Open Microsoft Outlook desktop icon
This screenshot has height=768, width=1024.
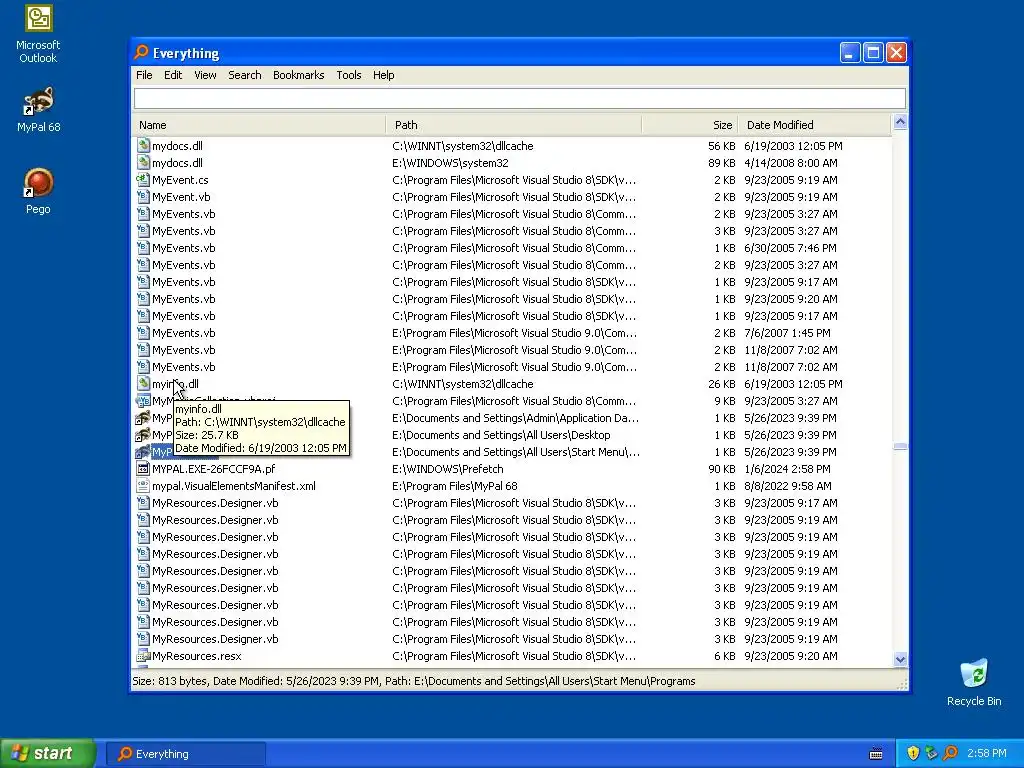coord(38,34)
